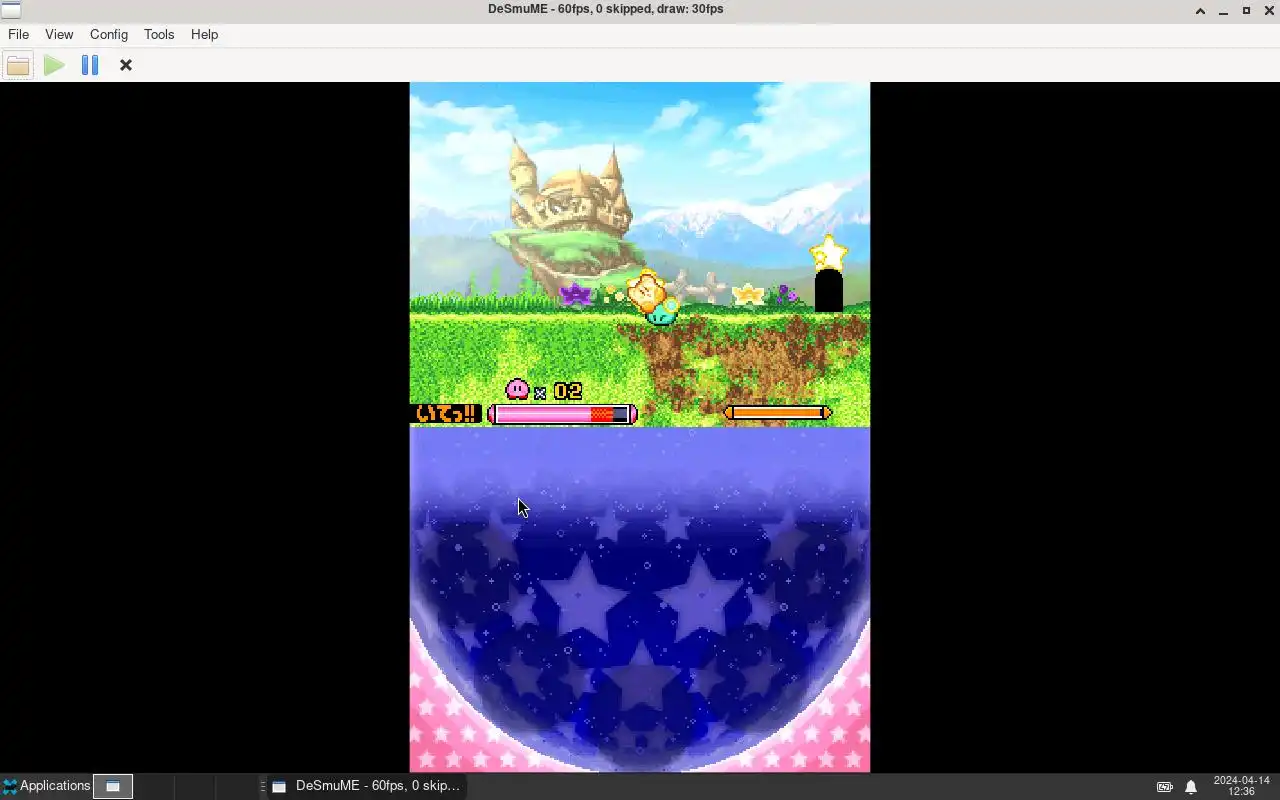Screen dimensions: 1280x800
Task: Pause the emulation with the blue pause icon
Action: click(x=90, y=65)
